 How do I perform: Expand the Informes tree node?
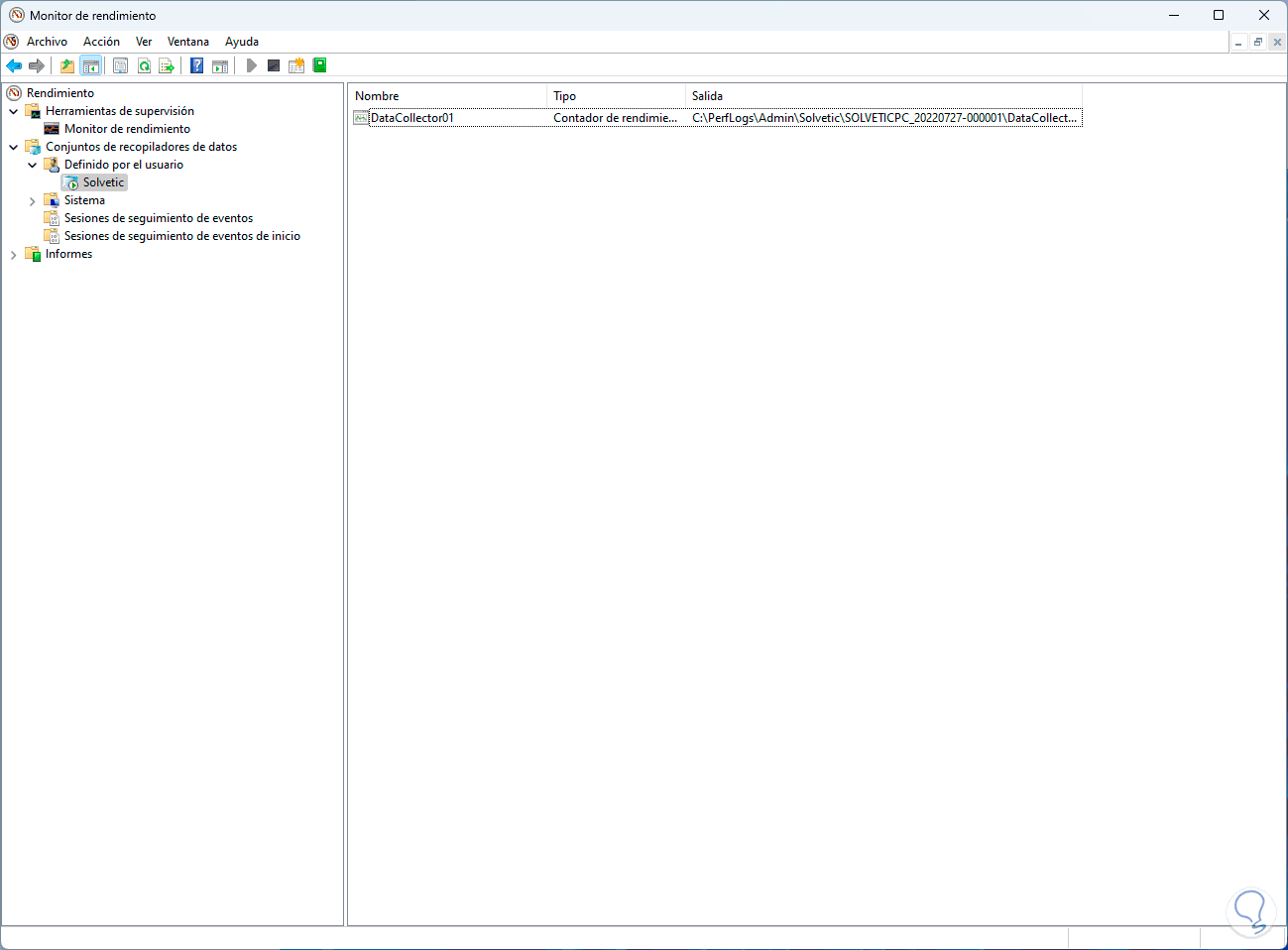[13, 255]
